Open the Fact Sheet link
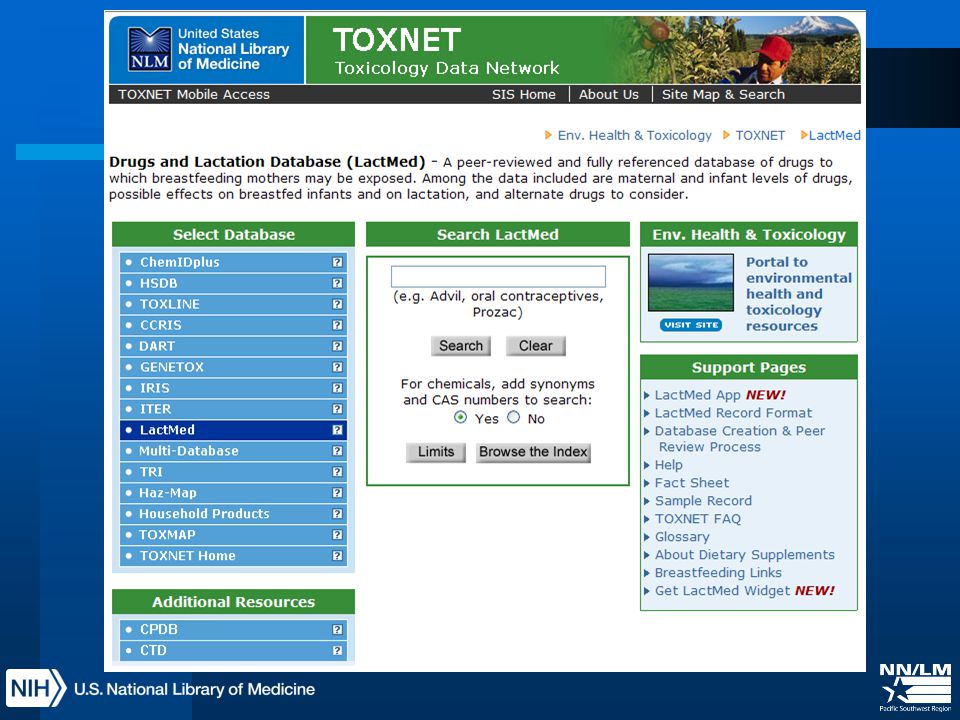Viewport: 960px width, 720px height. coord(692,482)
